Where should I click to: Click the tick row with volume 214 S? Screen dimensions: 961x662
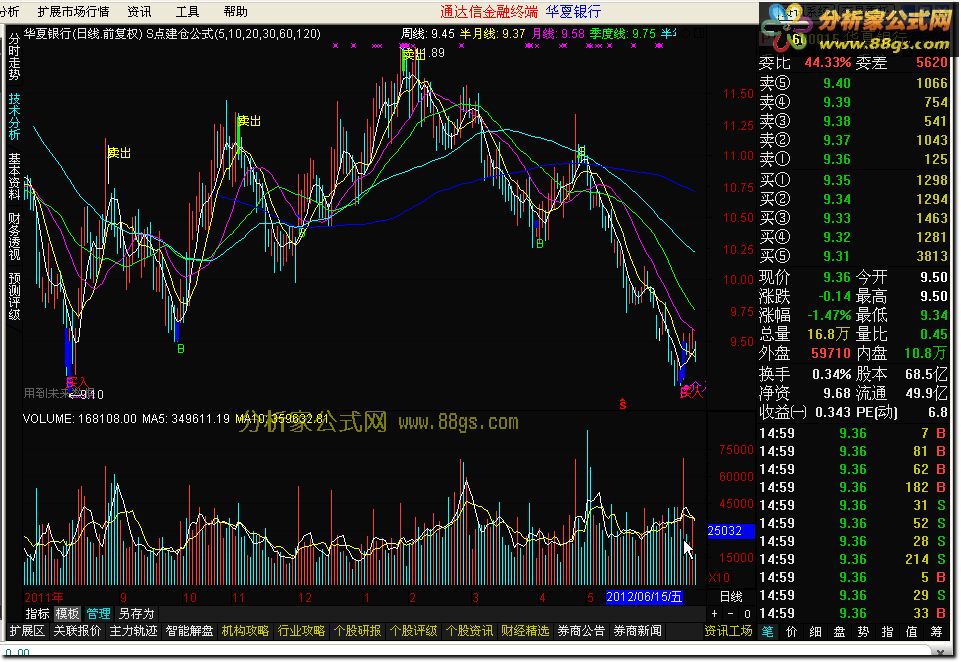coord(853,559)
